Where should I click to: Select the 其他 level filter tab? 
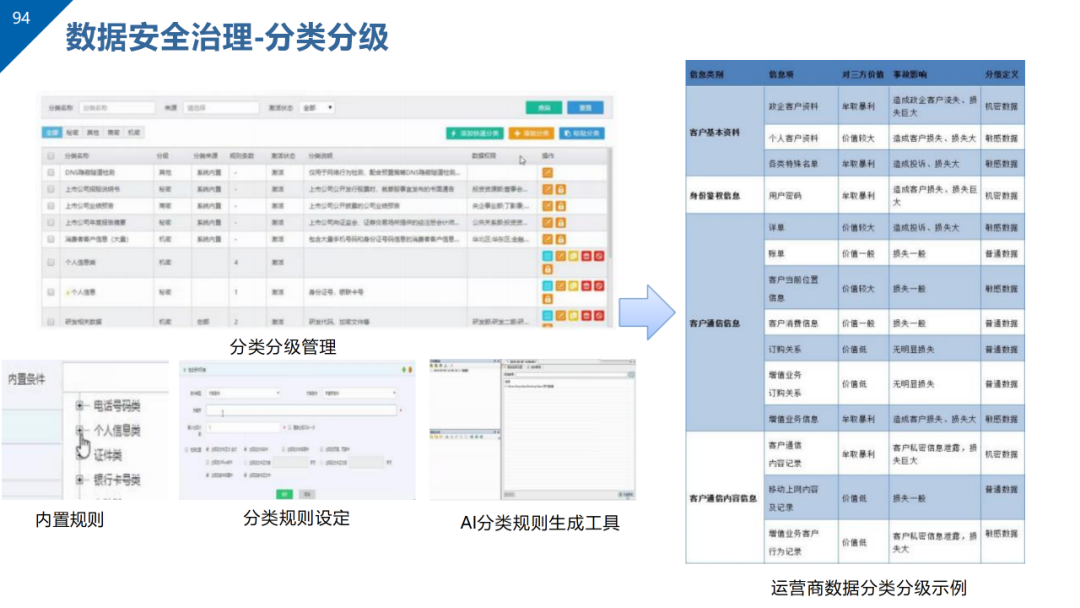[x=94, y=132]
